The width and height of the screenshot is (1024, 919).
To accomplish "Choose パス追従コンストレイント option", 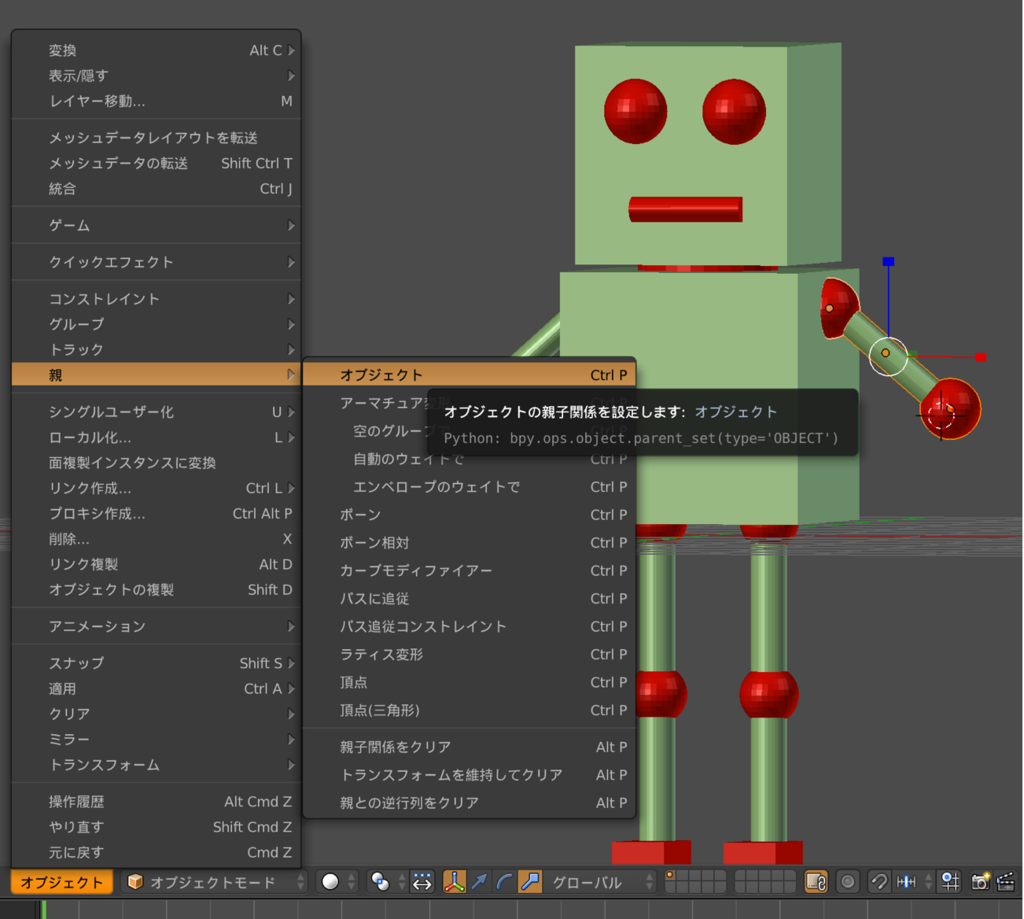I will coord(469,626).
